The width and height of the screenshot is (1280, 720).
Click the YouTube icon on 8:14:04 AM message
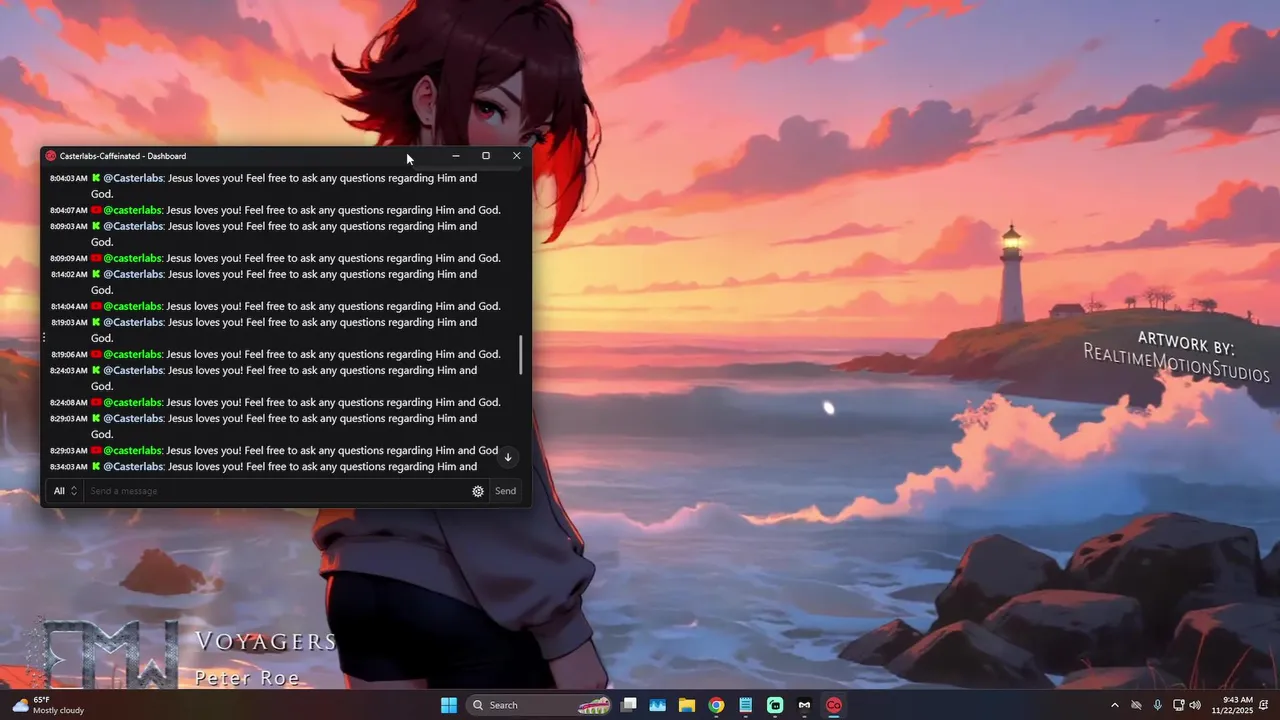pos(96,306)
